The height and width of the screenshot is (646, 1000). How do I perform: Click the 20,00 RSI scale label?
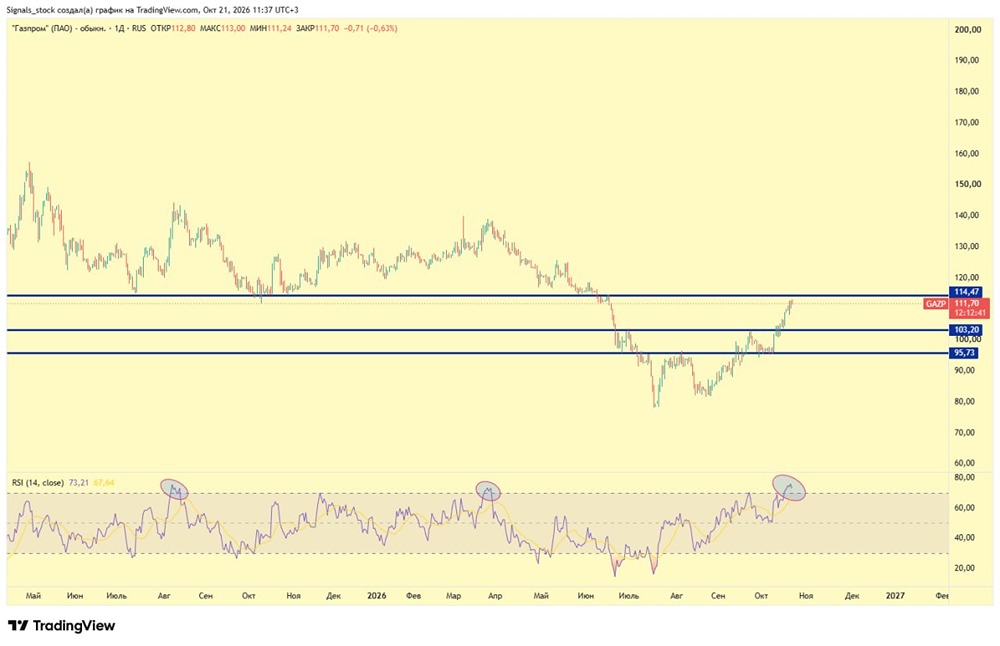[964, 568]
